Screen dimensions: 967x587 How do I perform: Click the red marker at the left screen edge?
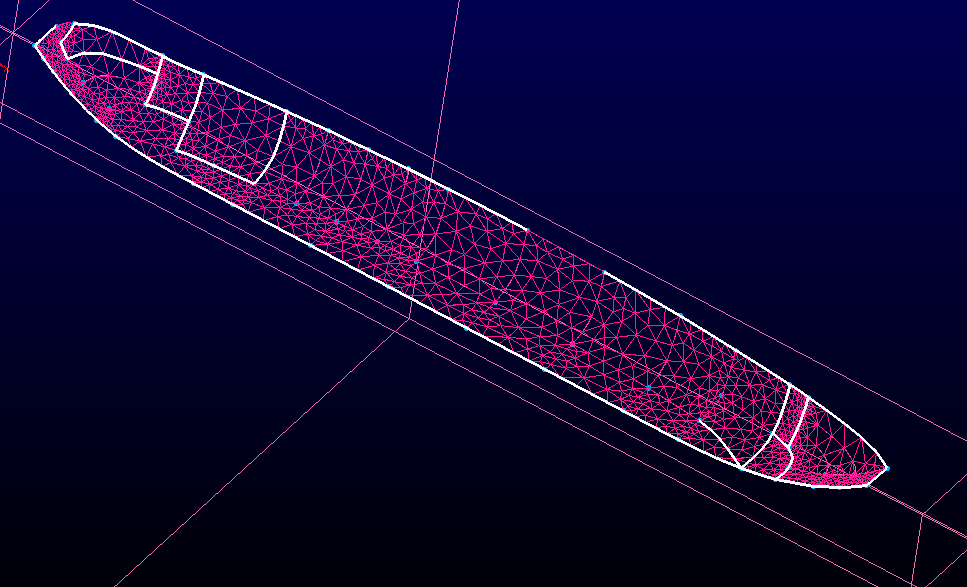(x=2, y=68)
